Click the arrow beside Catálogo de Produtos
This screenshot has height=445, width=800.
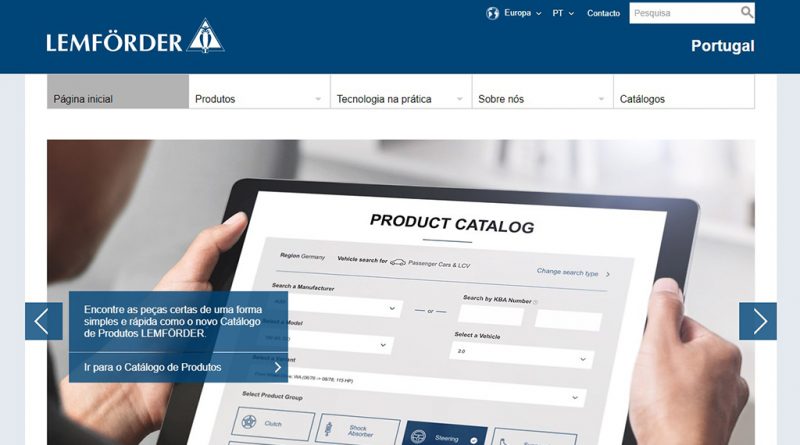tap(279, 367)
